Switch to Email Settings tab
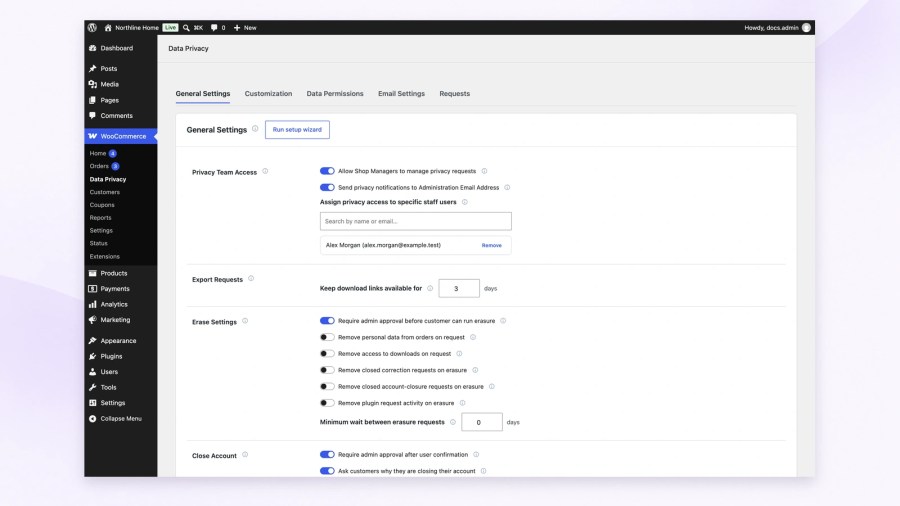This screenshot has height=506, width=900. point(401,94)
